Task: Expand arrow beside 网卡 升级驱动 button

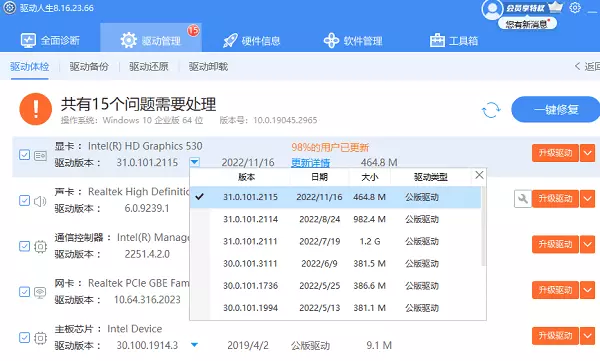Action: (587, 290)
